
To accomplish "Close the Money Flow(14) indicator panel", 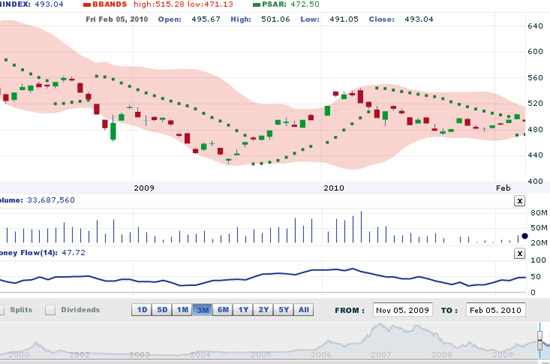I will pyautogui.click(x=519, y=254).
